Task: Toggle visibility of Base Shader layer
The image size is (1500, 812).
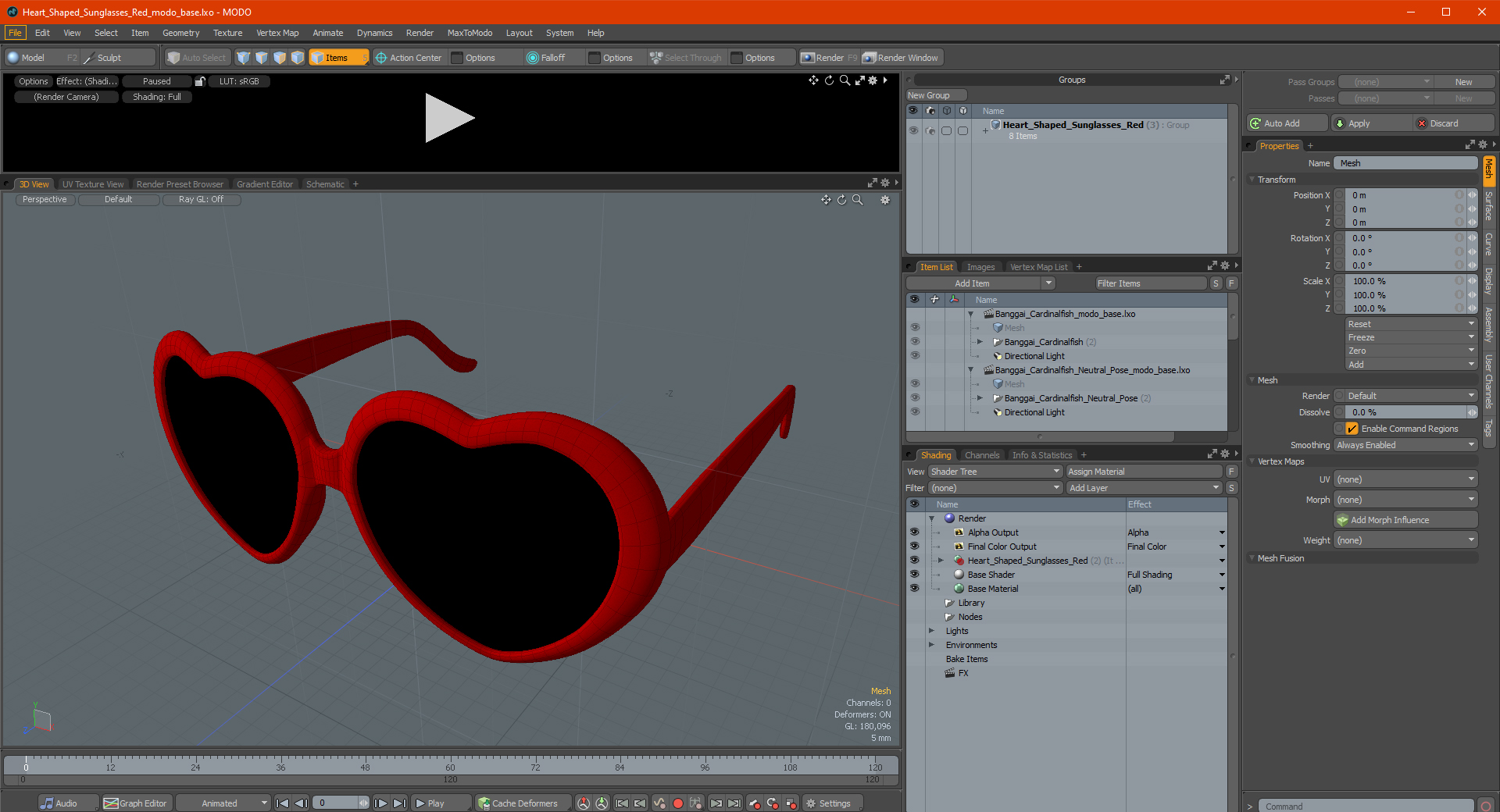Action: pos(914,575)
